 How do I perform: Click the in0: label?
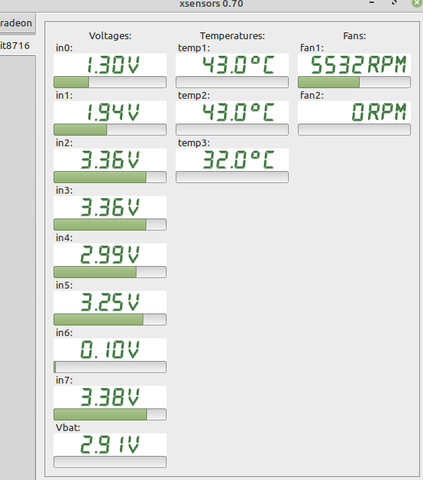tap(64, 48)
